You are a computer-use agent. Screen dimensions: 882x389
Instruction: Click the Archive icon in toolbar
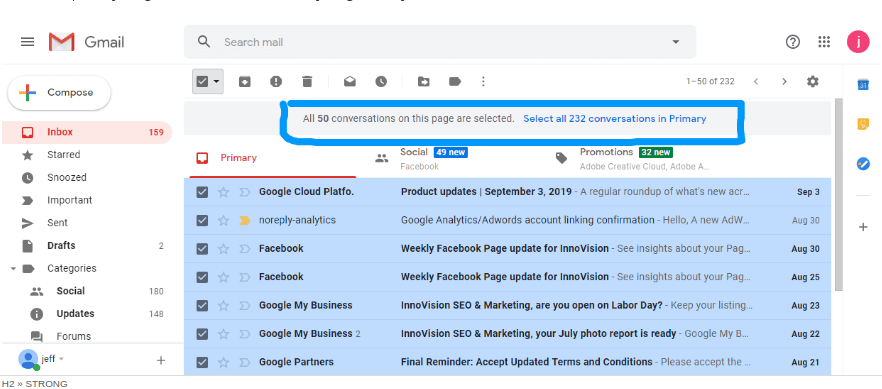245,82
